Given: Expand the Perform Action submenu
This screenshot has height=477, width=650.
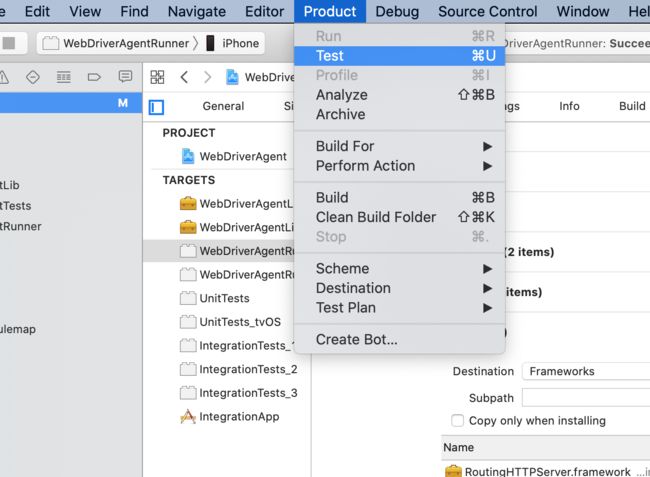Looking at the screenshot, I should [x=400, y=166].
